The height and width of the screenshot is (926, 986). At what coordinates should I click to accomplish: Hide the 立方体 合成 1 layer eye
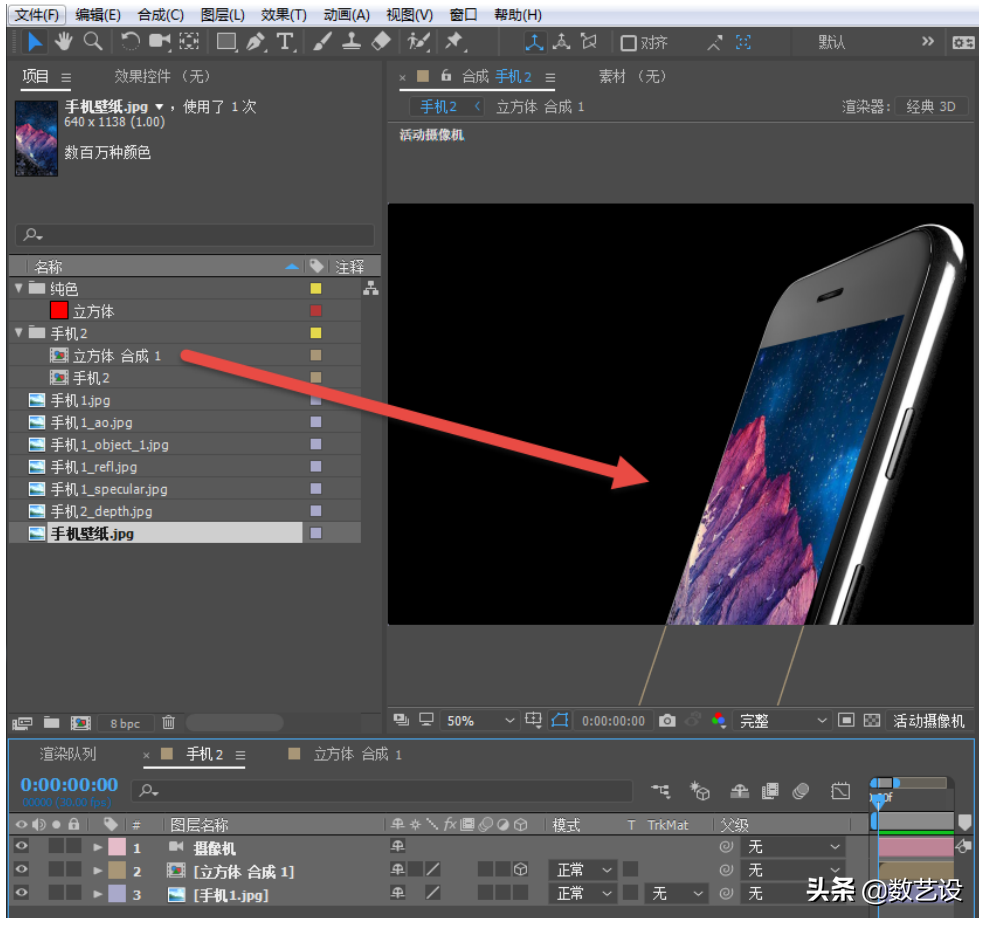(21, 869)
